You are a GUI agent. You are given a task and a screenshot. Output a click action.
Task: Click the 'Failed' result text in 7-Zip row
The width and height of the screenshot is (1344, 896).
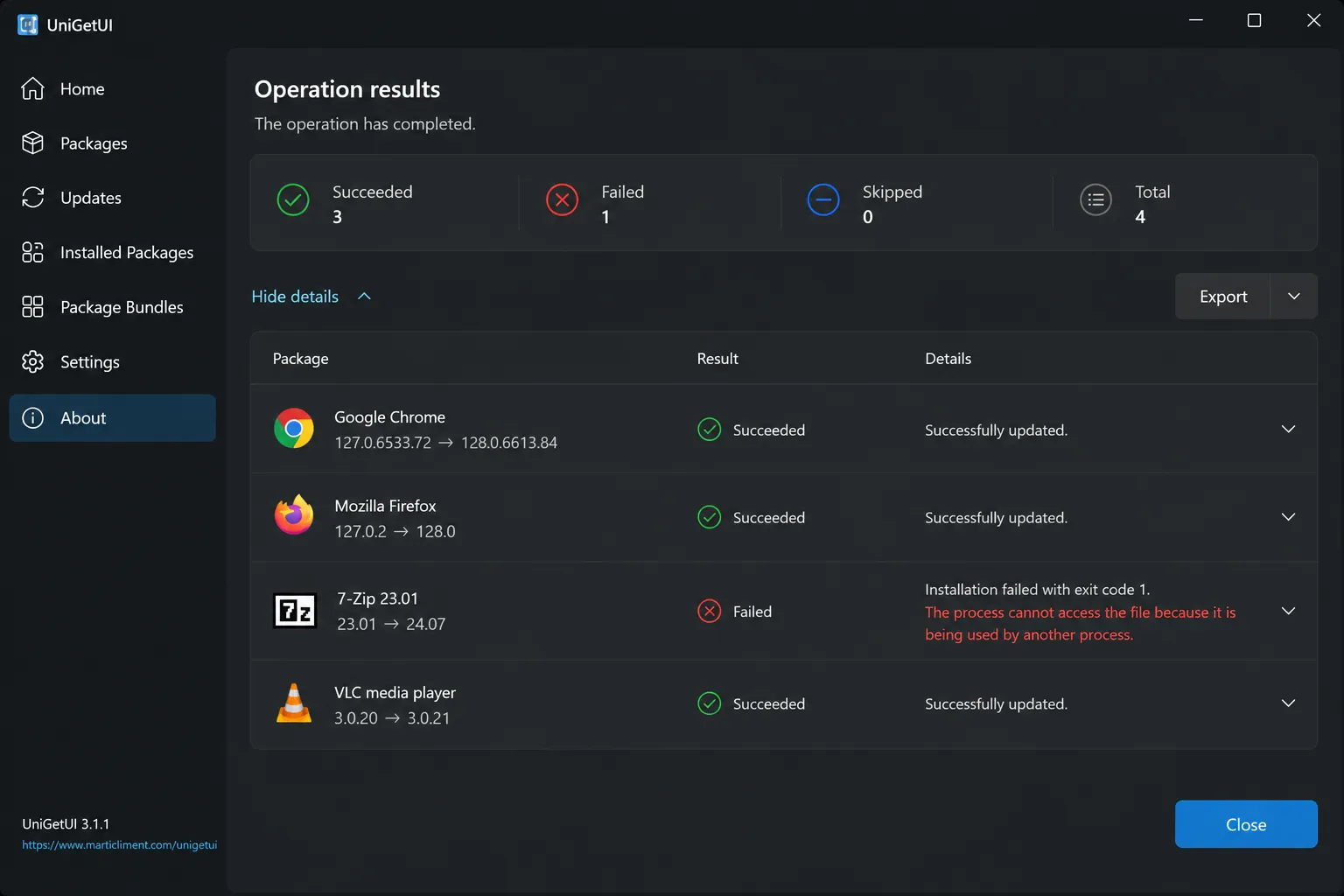click(752, 611)
